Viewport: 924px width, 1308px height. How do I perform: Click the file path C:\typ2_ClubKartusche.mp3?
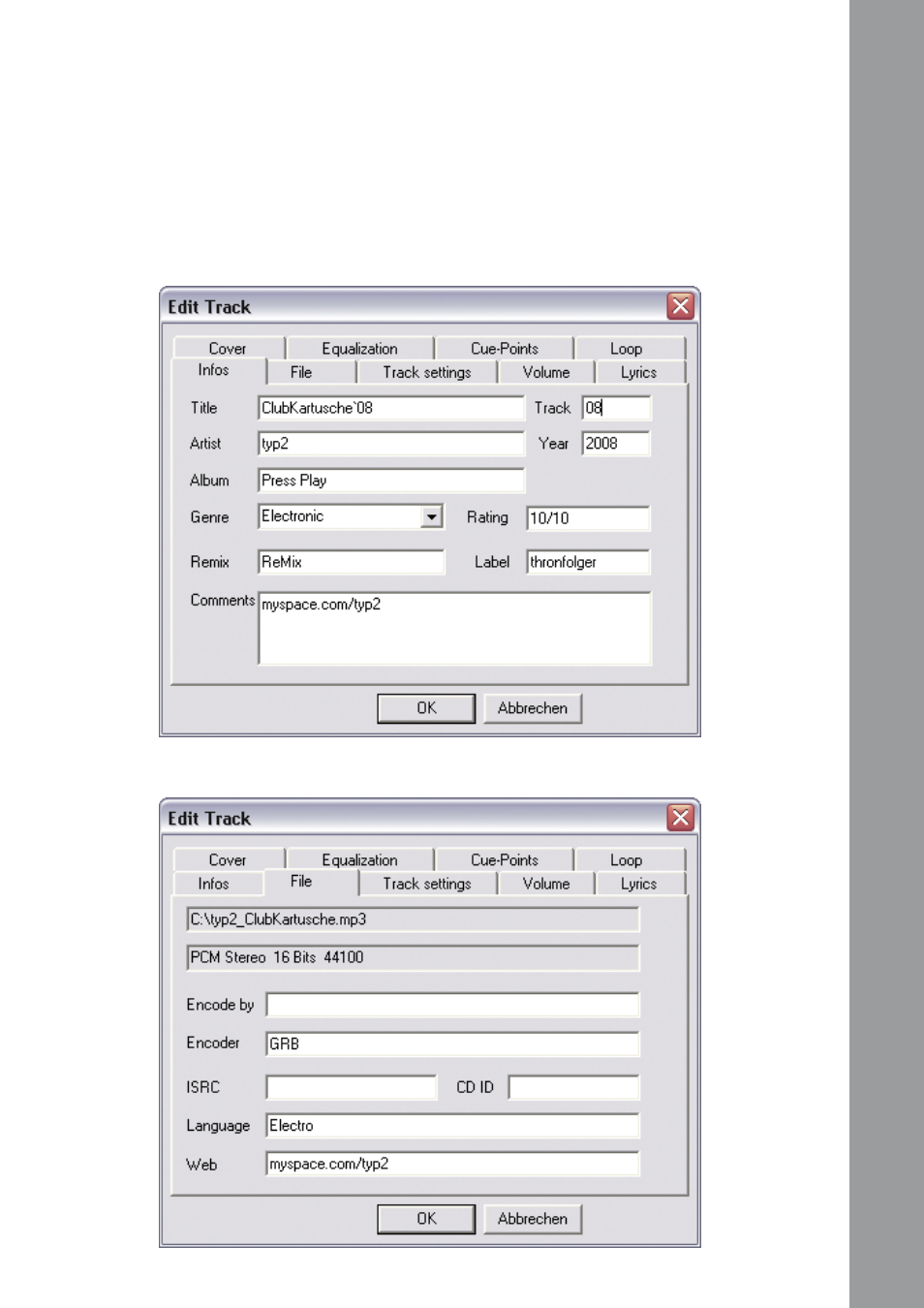(x=413, y=919)
